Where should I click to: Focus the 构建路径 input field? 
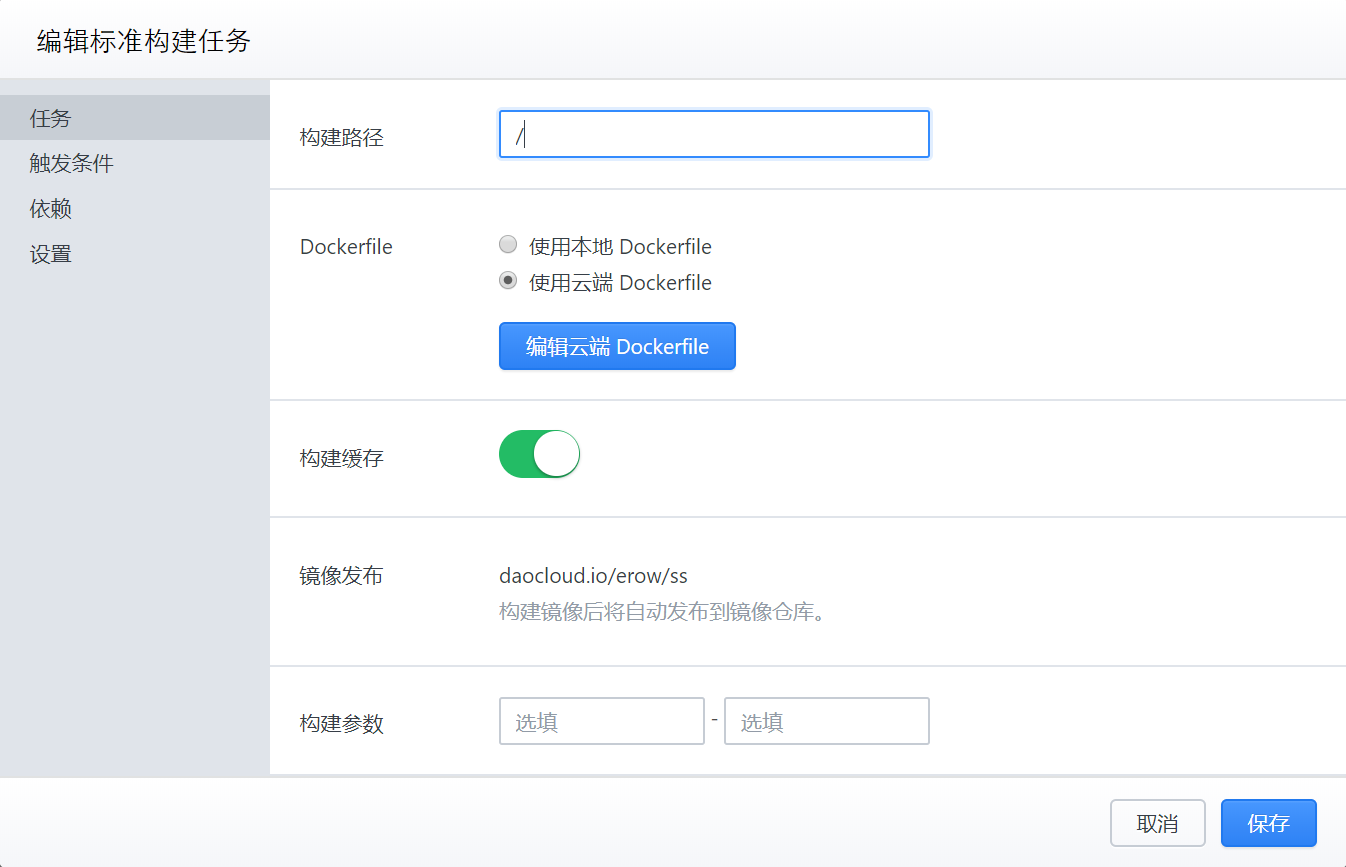(x=714, y=134)
